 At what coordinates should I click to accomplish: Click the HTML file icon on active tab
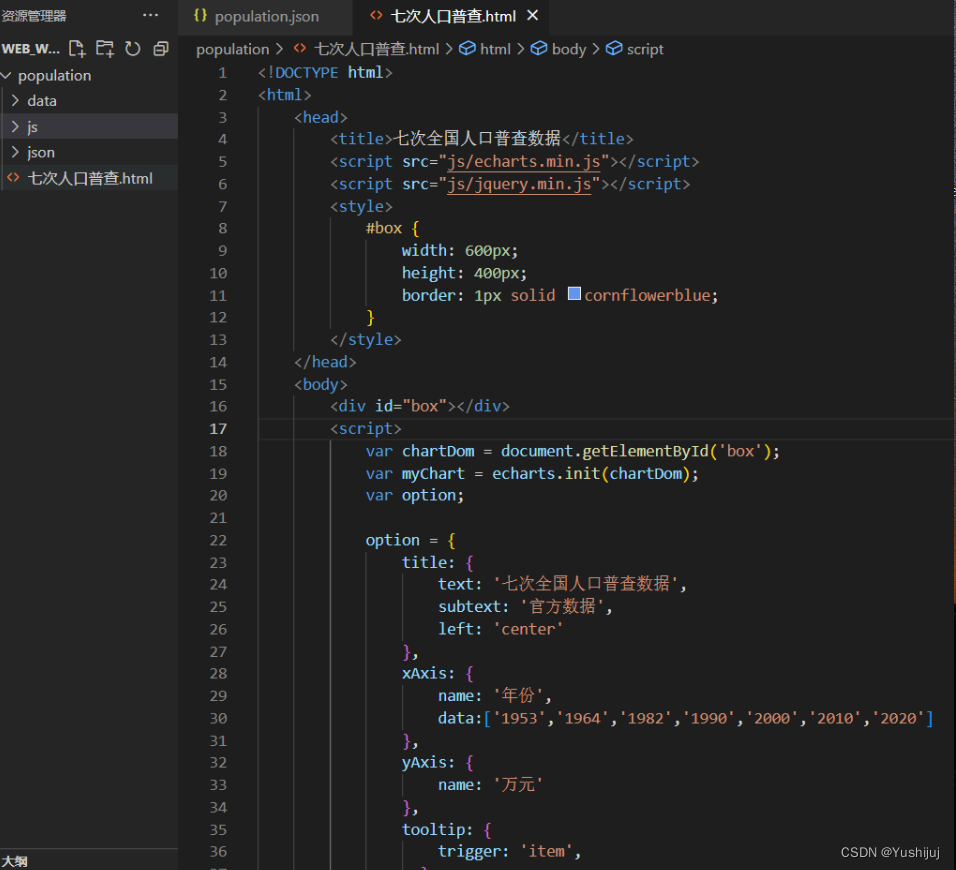[x=376, y=15]
